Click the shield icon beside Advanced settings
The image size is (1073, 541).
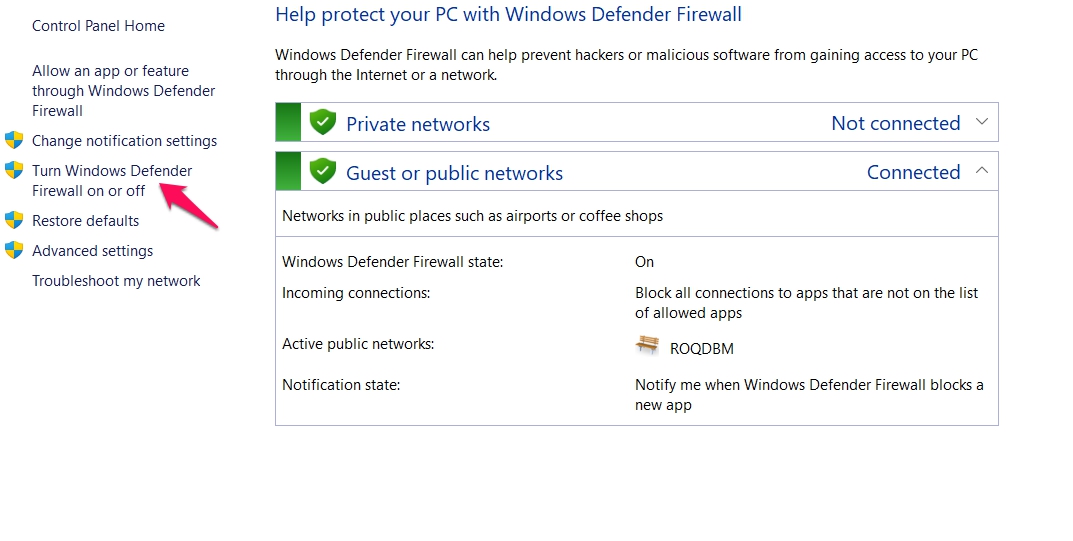pos(14,250)
